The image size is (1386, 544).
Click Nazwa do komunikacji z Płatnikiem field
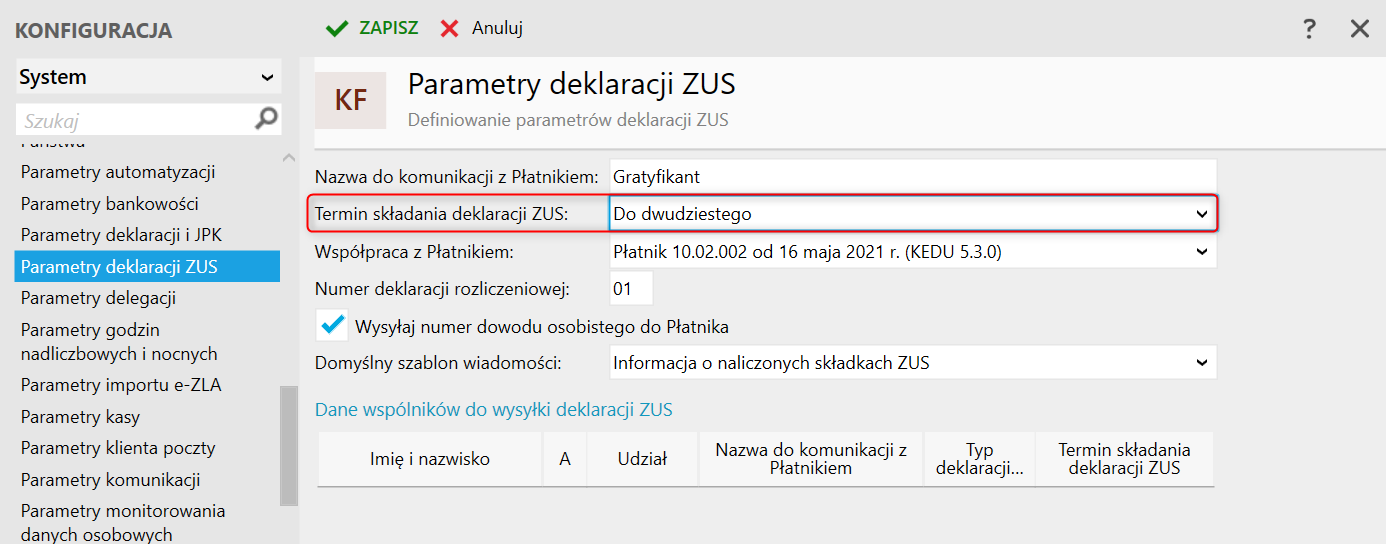[912, 177]
